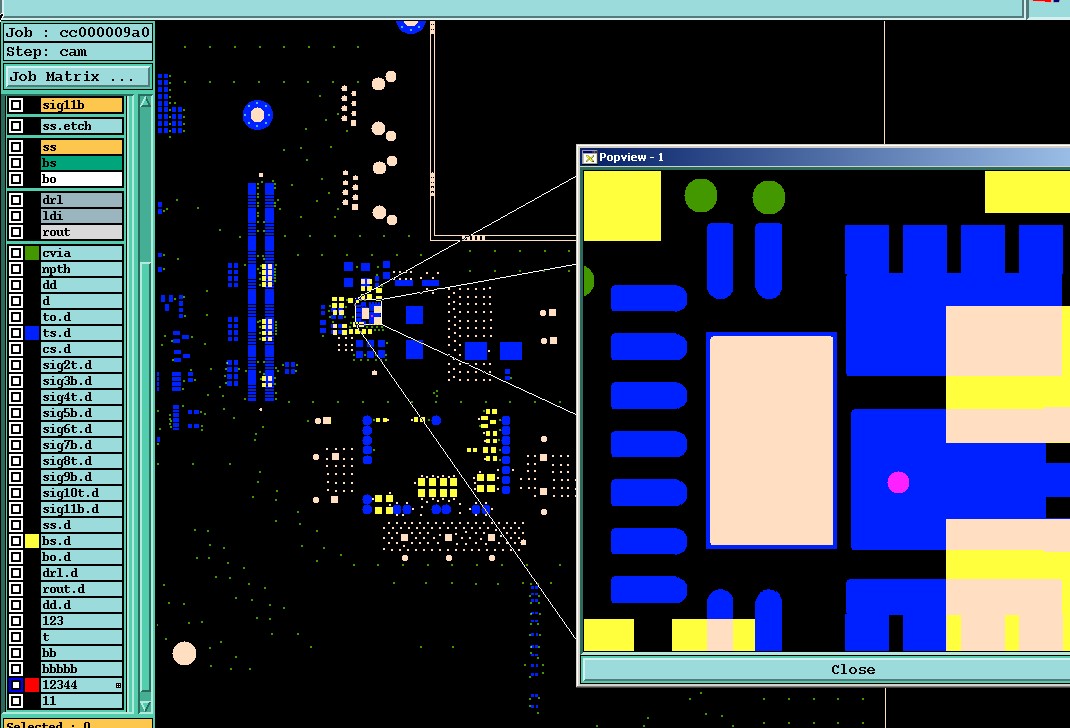The image size is (1070, 728).
Task: Open the Job Matrix
Action: point(78,76)
